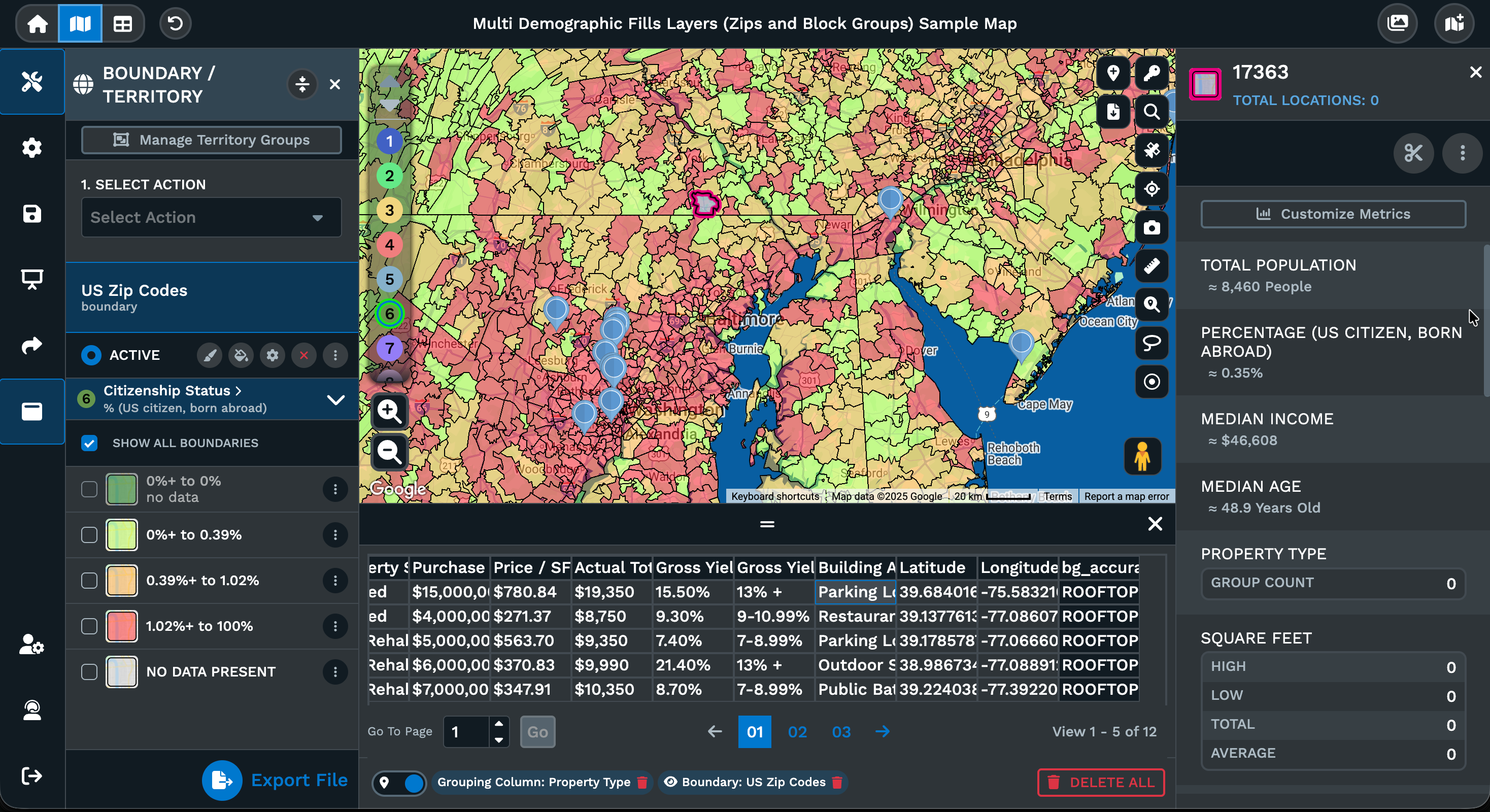Open the measure distance ruler tool

(1152, 266)
